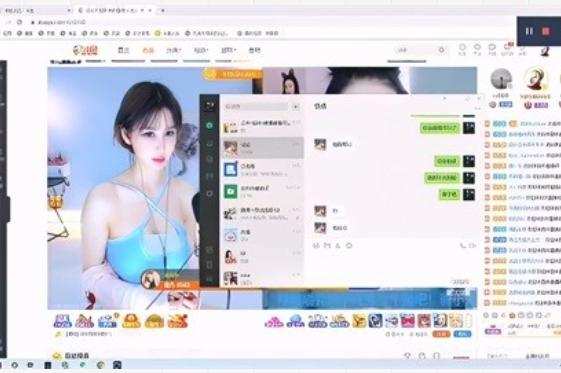This screenshot has height=373, width=561.
Task: Click the search icon in site header
Action: pyautogui.click(x=442, y=50)
